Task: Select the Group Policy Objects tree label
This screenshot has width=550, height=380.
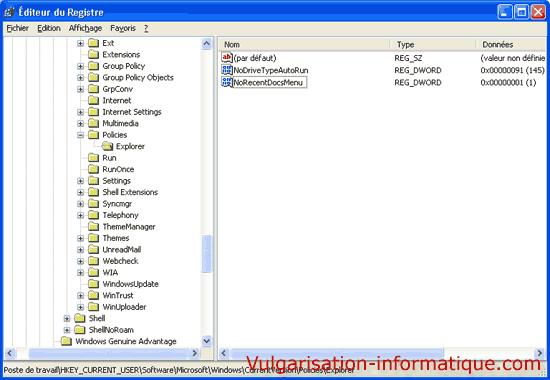Action: pyautogui.click(x=138, y=78)
